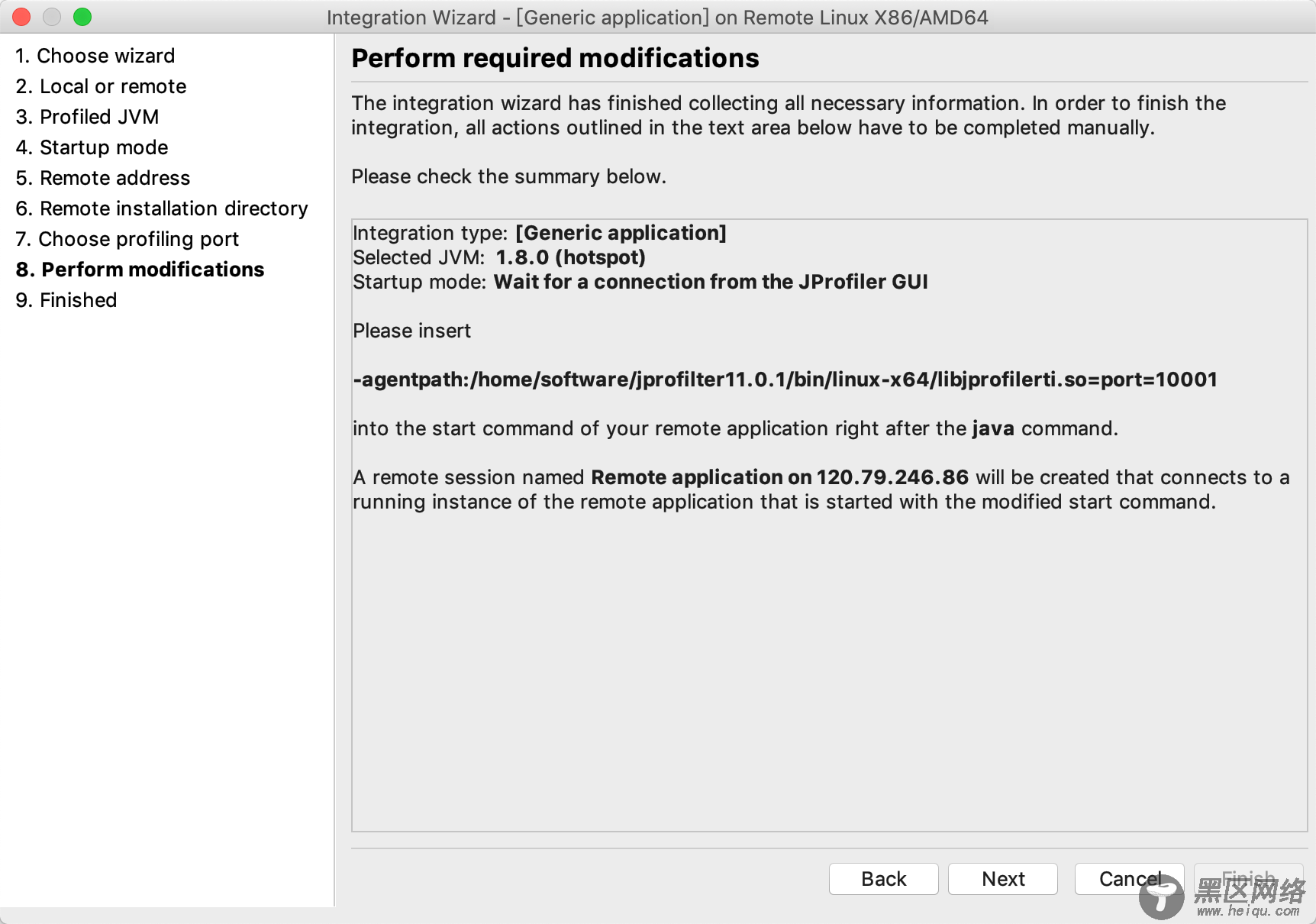
Task: Click the -agentpath command line text
Action: 785,380
